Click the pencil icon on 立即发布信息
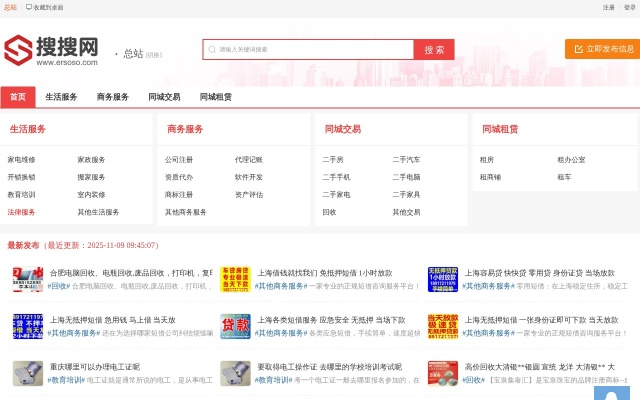Screen dimensions: 640x400 point(577,49)
